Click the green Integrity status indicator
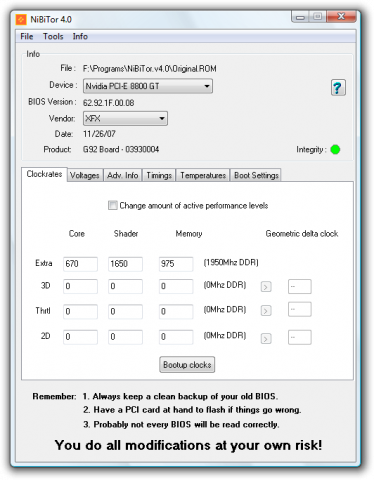Viewport: 374px width, 480px height. pyautogui.click(x=335, y=150)
